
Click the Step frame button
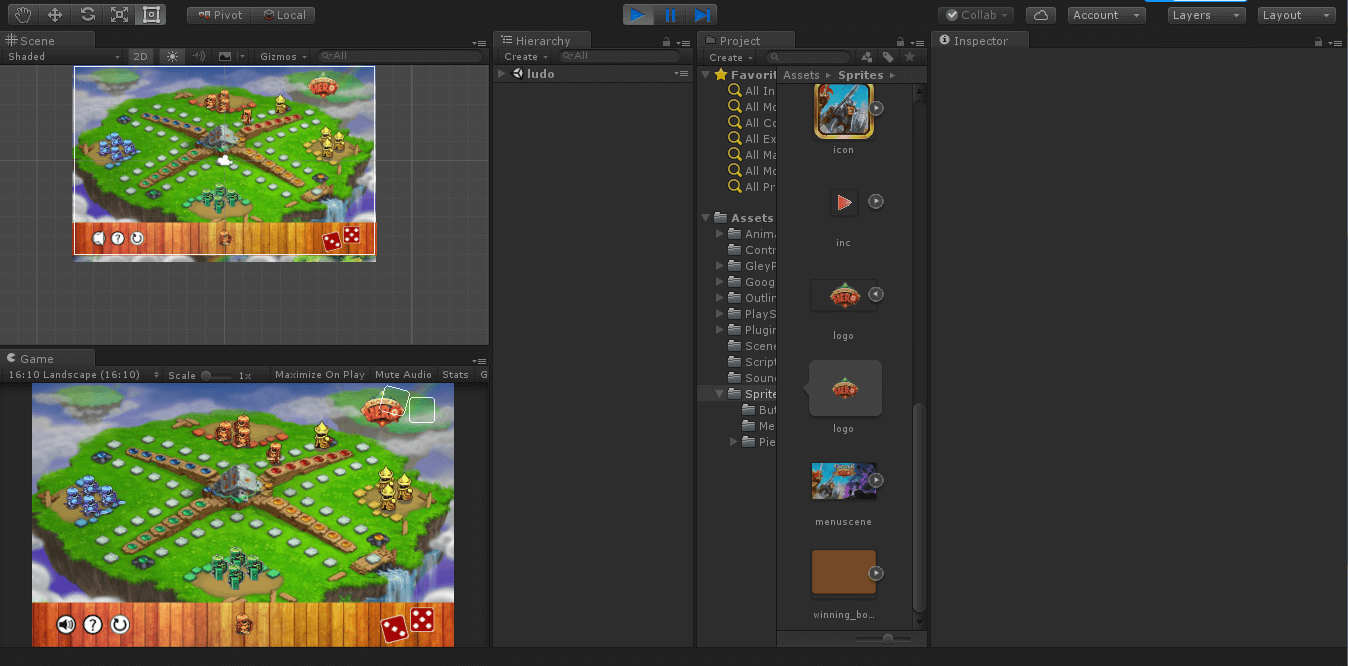coord(702,15)
